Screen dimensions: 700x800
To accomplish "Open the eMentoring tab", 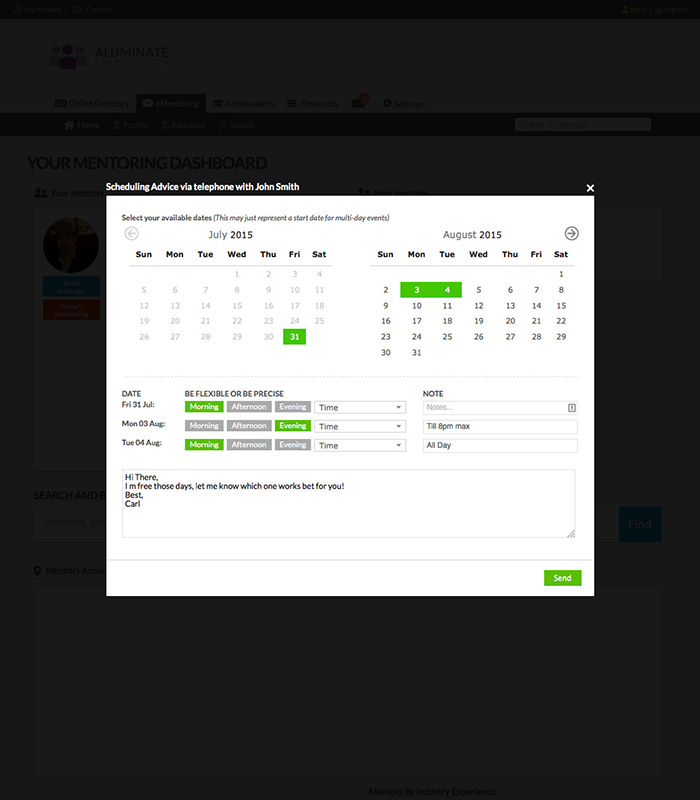I will [x=171, y=104].
